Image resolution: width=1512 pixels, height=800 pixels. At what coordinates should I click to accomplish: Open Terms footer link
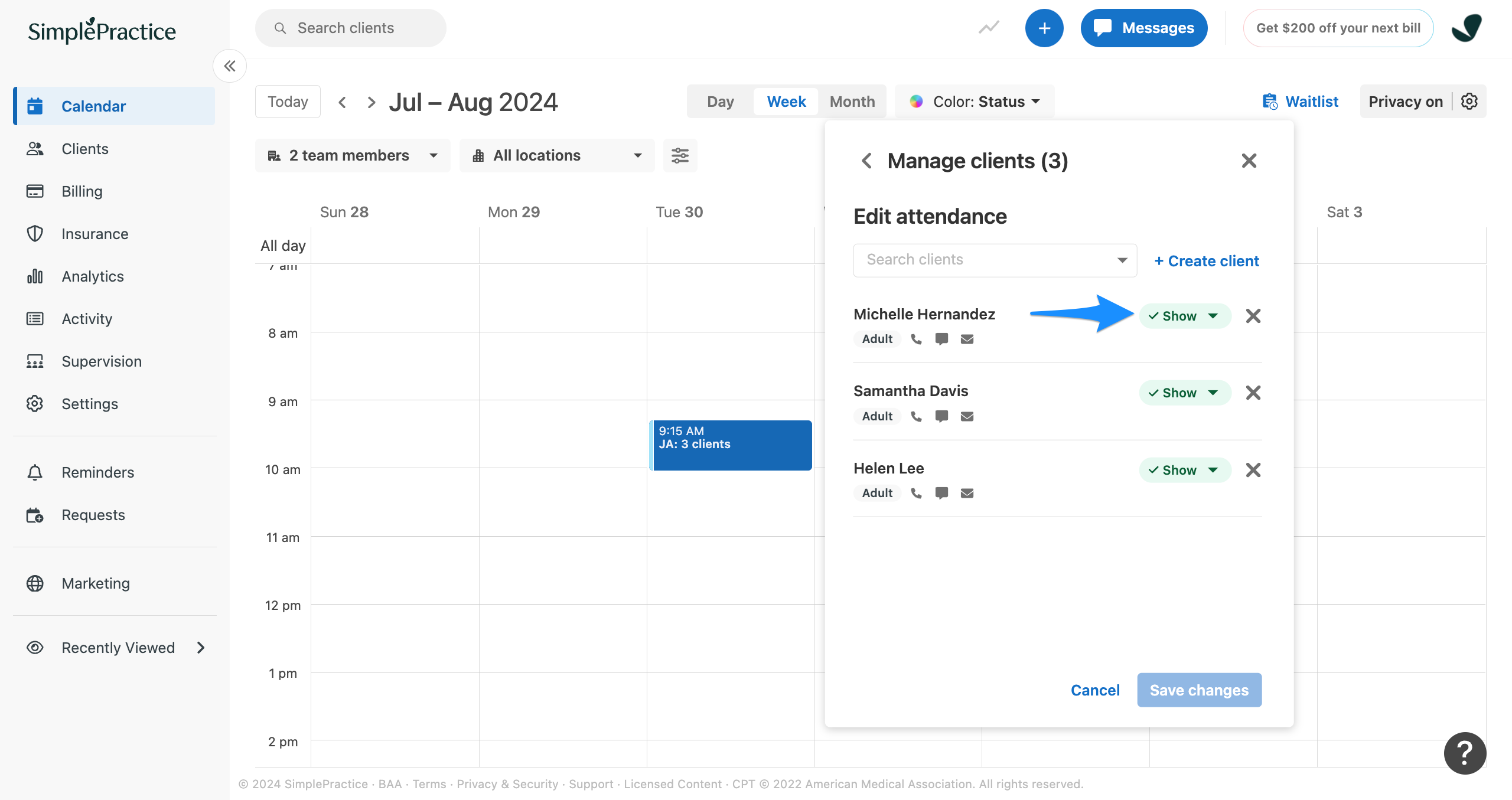click(429, 784)
